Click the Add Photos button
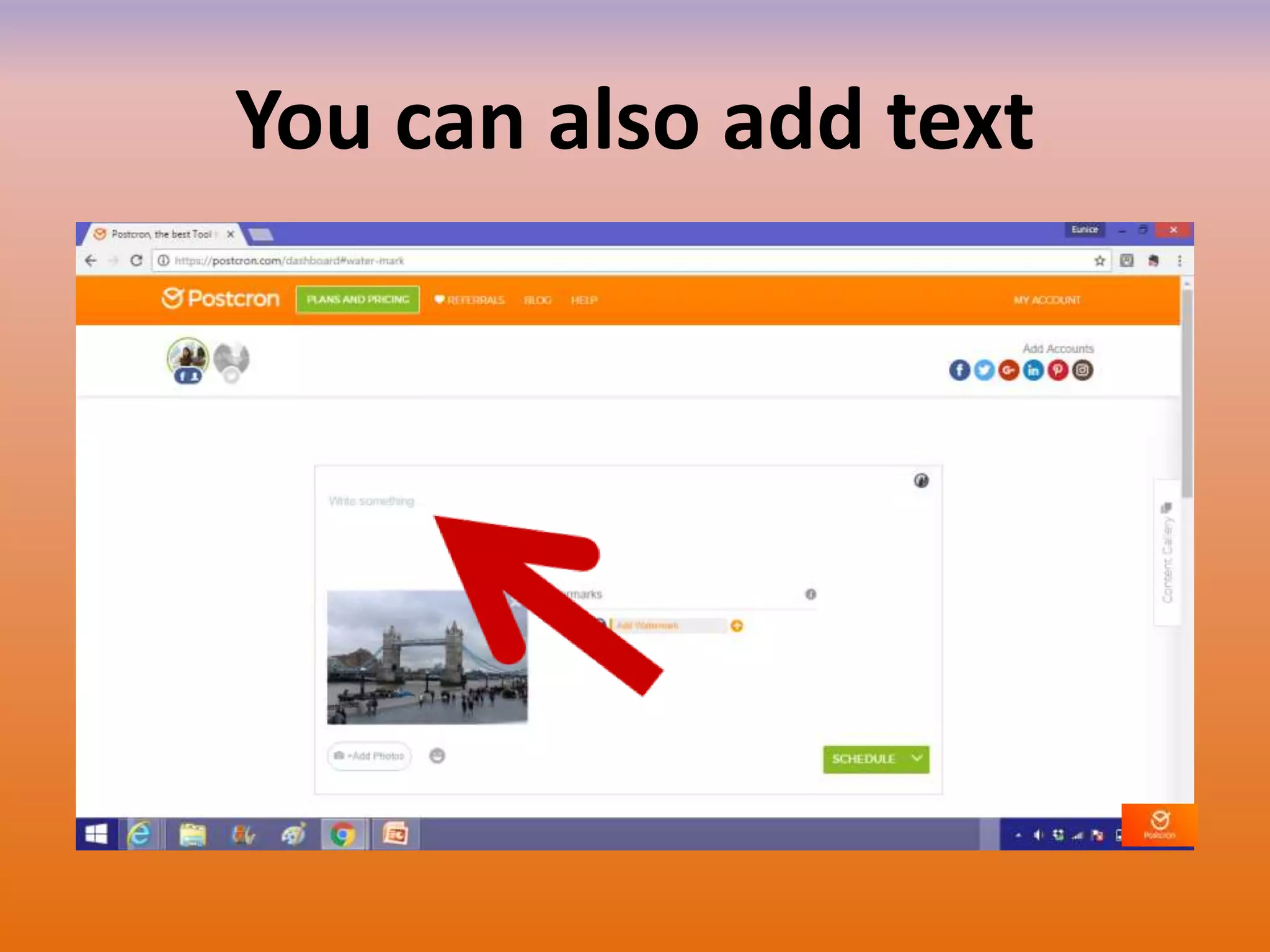 coord(370,756)
